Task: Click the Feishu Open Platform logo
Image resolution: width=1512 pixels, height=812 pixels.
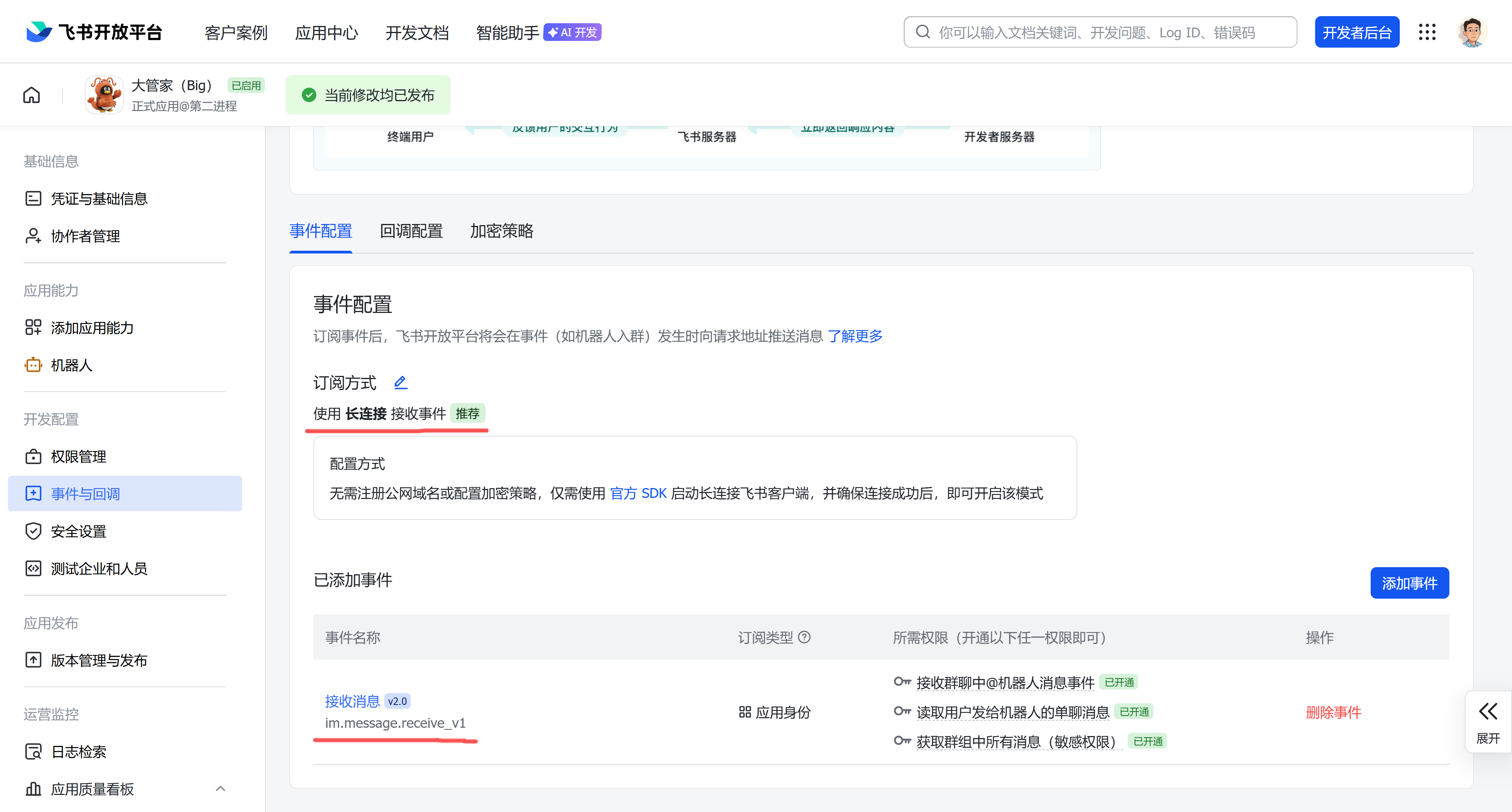Action: 94,31
